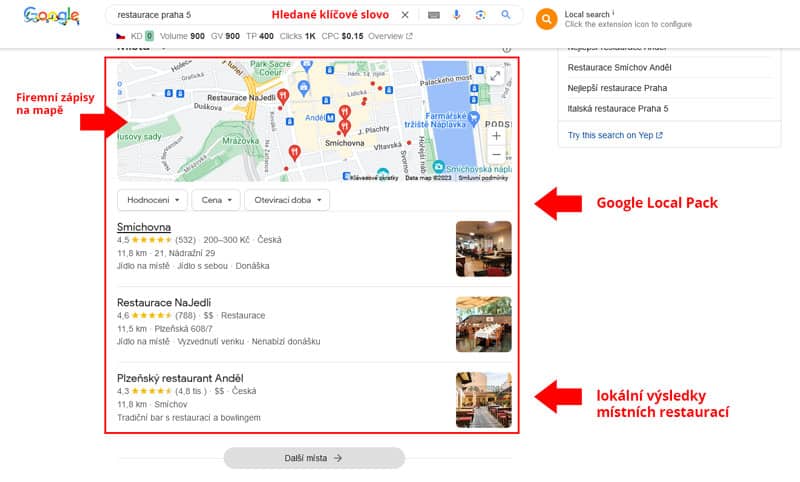This screenshot has width=800, height=482.
Task: Click the Volume 900 statistic
Action: point(182,36)
